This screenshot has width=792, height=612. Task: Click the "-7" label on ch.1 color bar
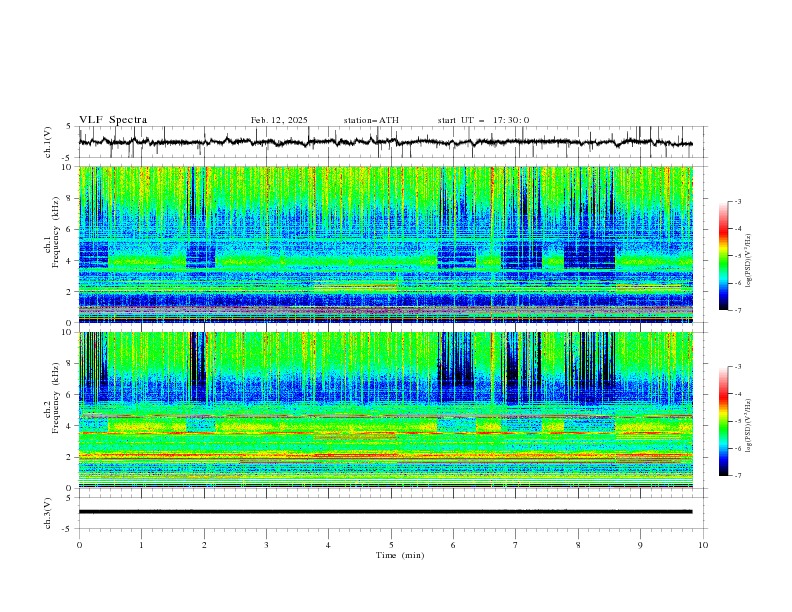click(738, 310)
